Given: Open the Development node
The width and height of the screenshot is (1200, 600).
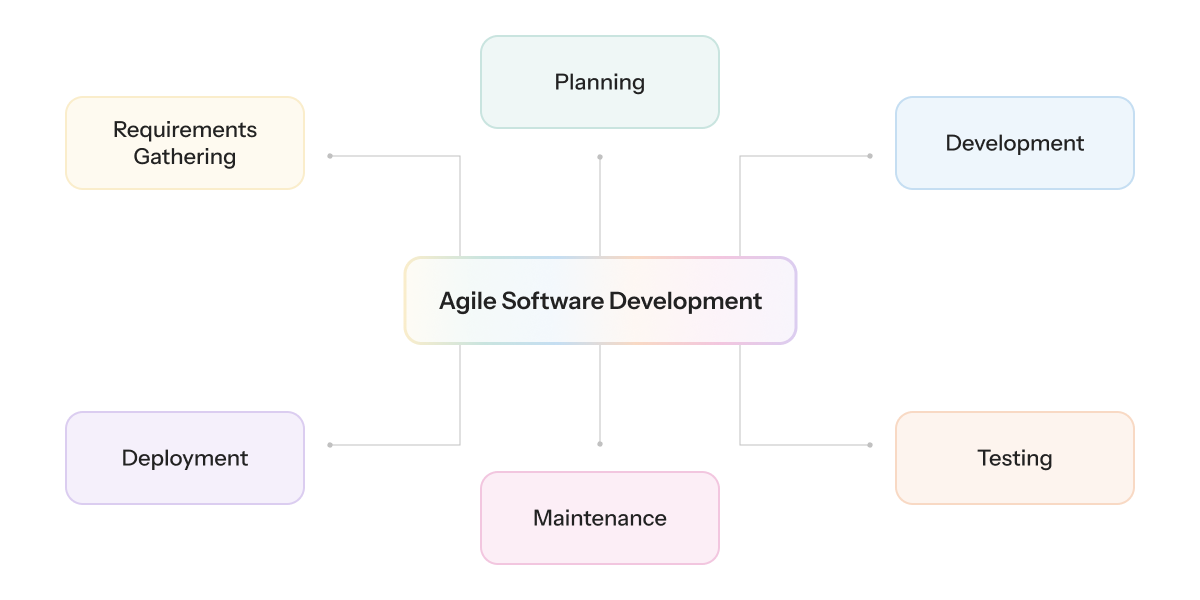Looking at the screenshot, I should pos(1015,143).
